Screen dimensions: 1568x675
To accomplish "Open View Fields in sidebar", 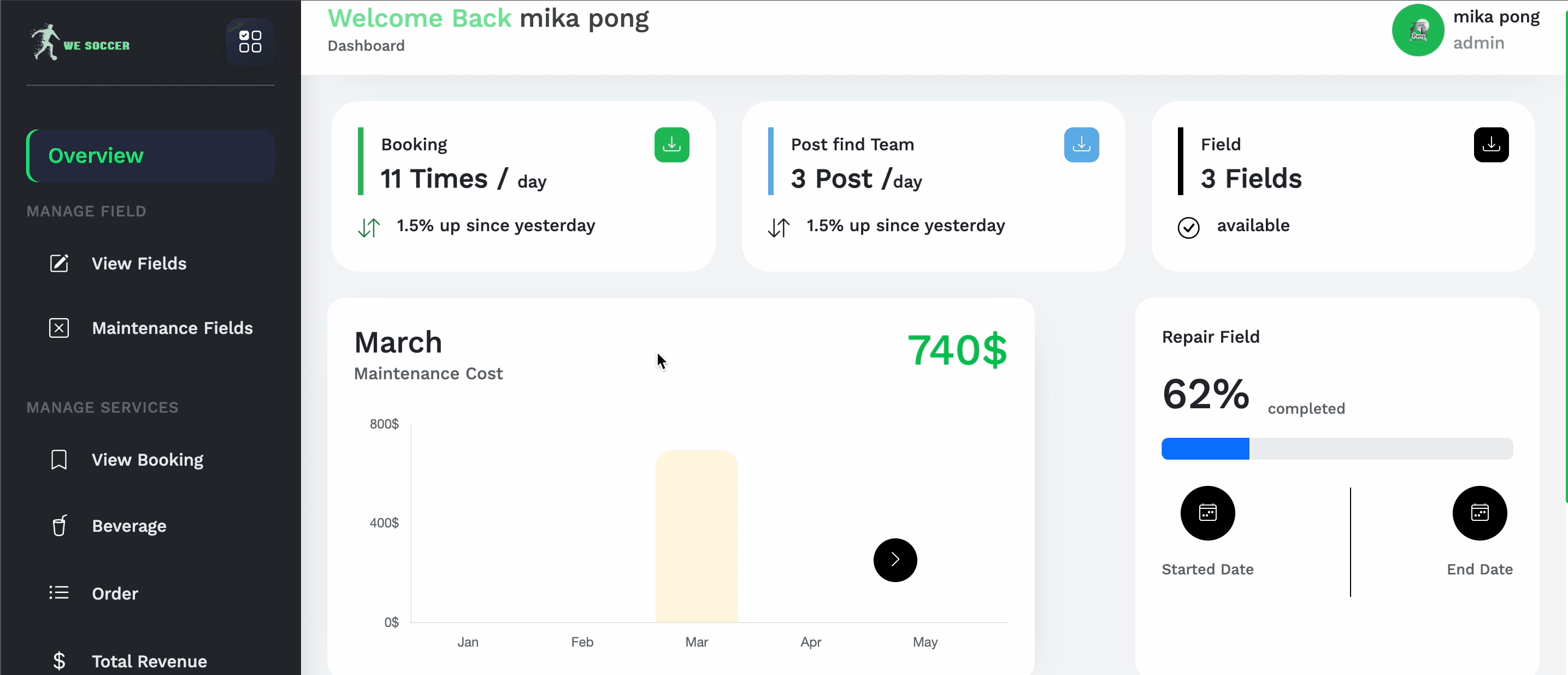I will click(139, 263).
